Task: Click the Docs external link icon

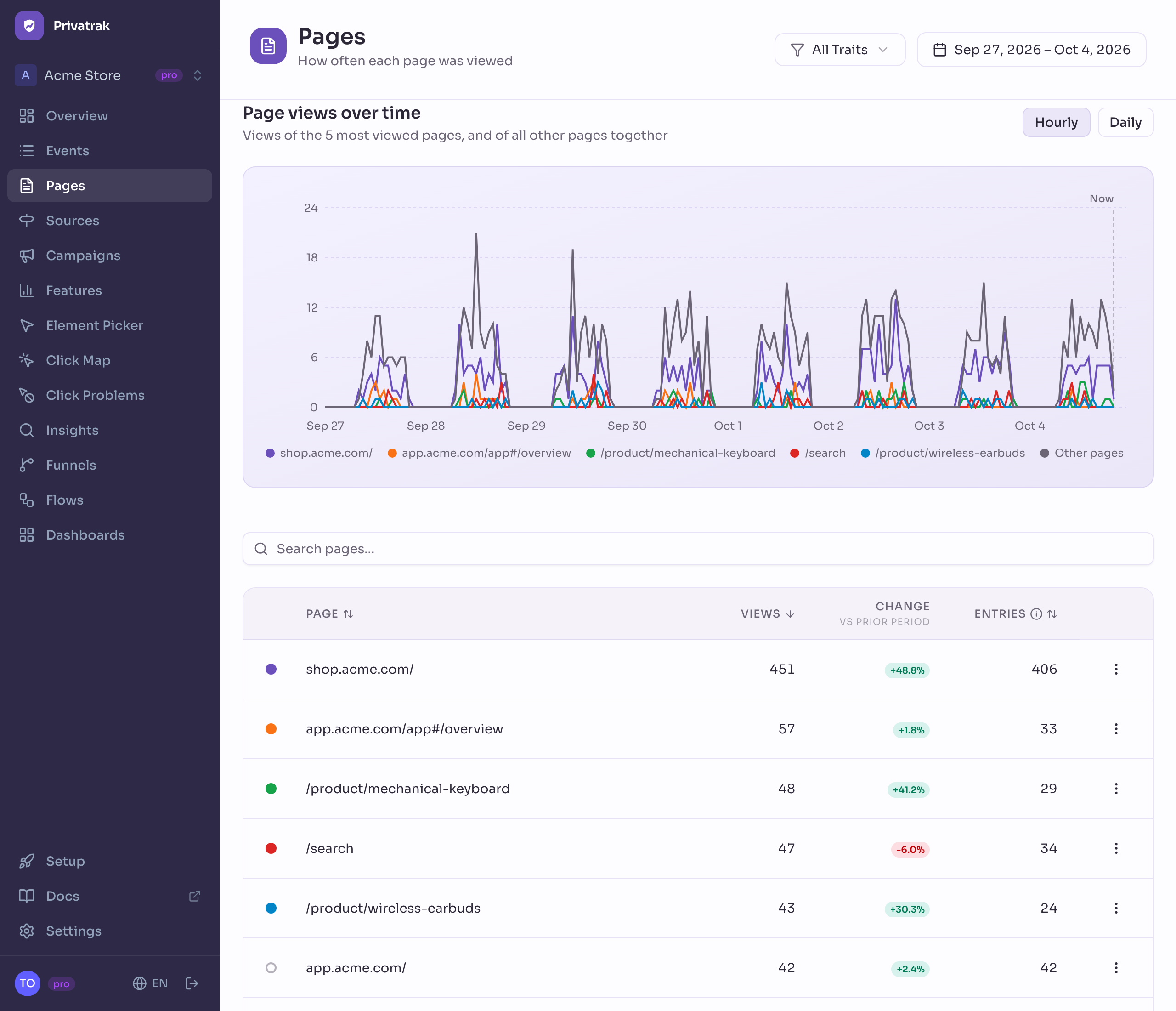Action: 195,896
